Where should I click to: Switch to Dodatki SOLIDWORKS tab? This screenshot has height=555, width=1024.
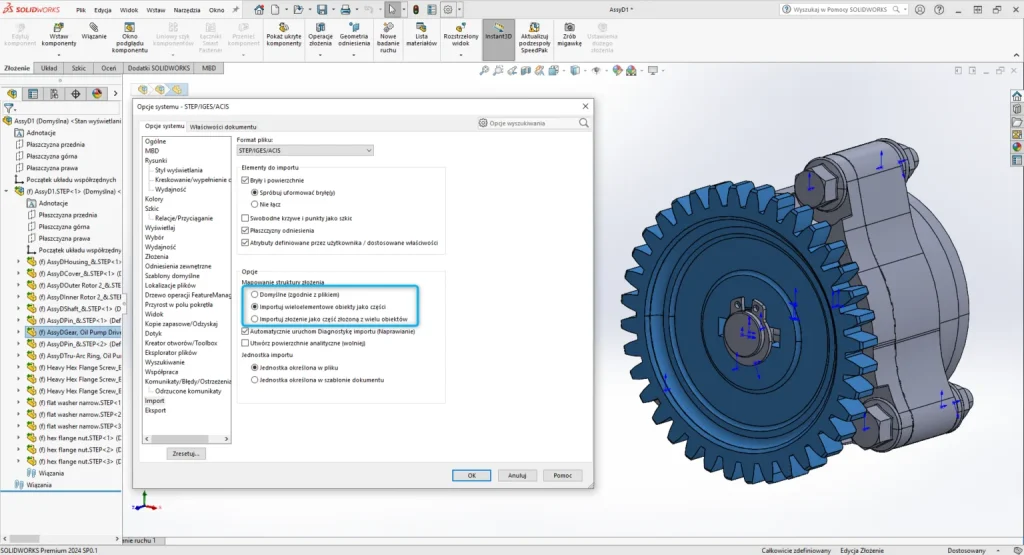159,68
